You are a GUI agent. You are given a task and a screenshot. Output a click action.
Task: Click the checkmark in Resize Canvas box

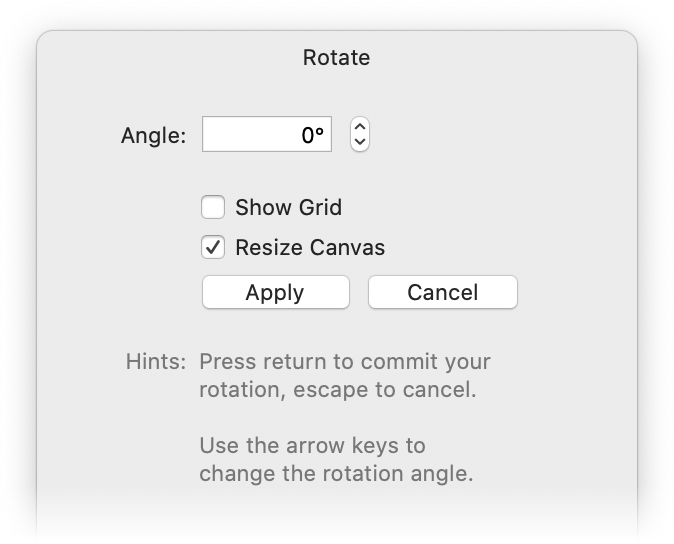(213, 247)
